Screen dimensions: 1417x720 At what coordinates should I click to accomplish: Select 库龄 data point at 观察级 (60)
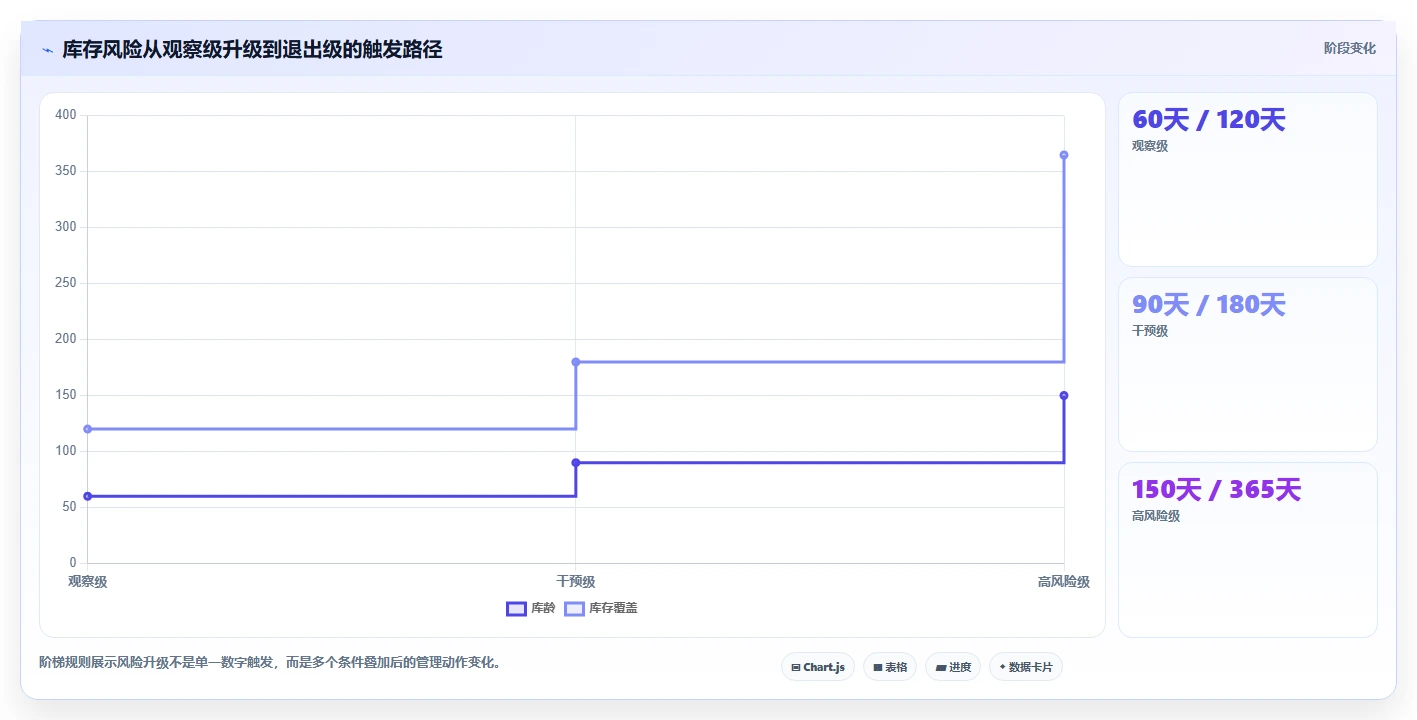88,496
